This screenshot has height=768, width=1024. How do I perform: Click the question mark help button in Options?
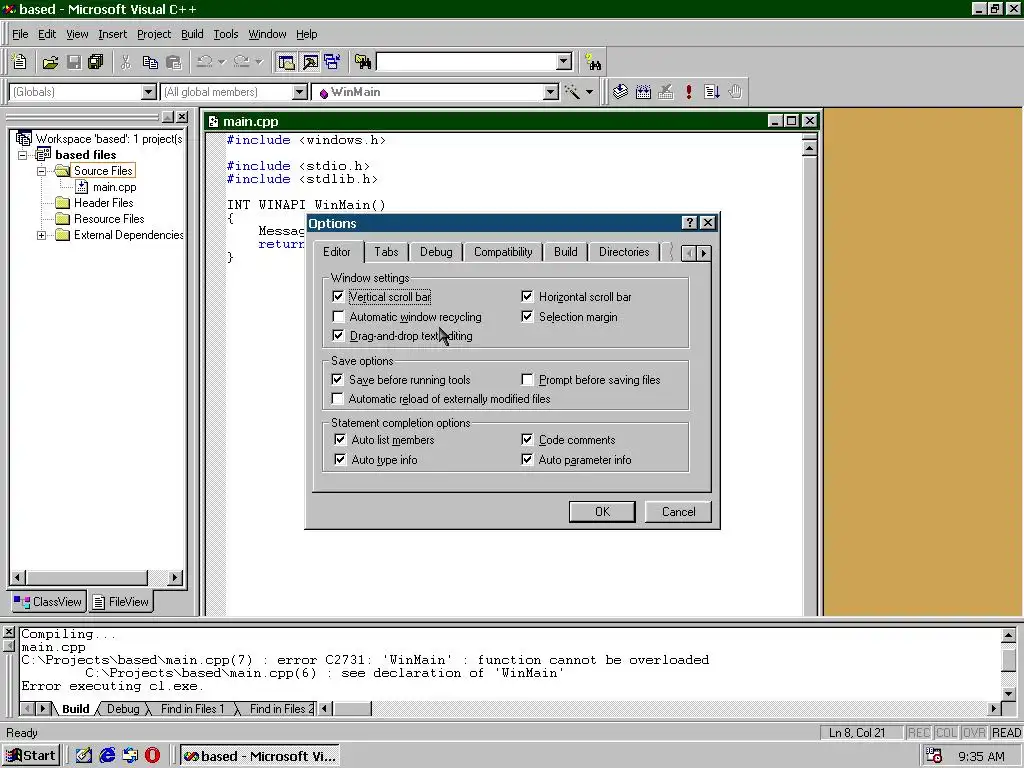[x=689, y=223]
